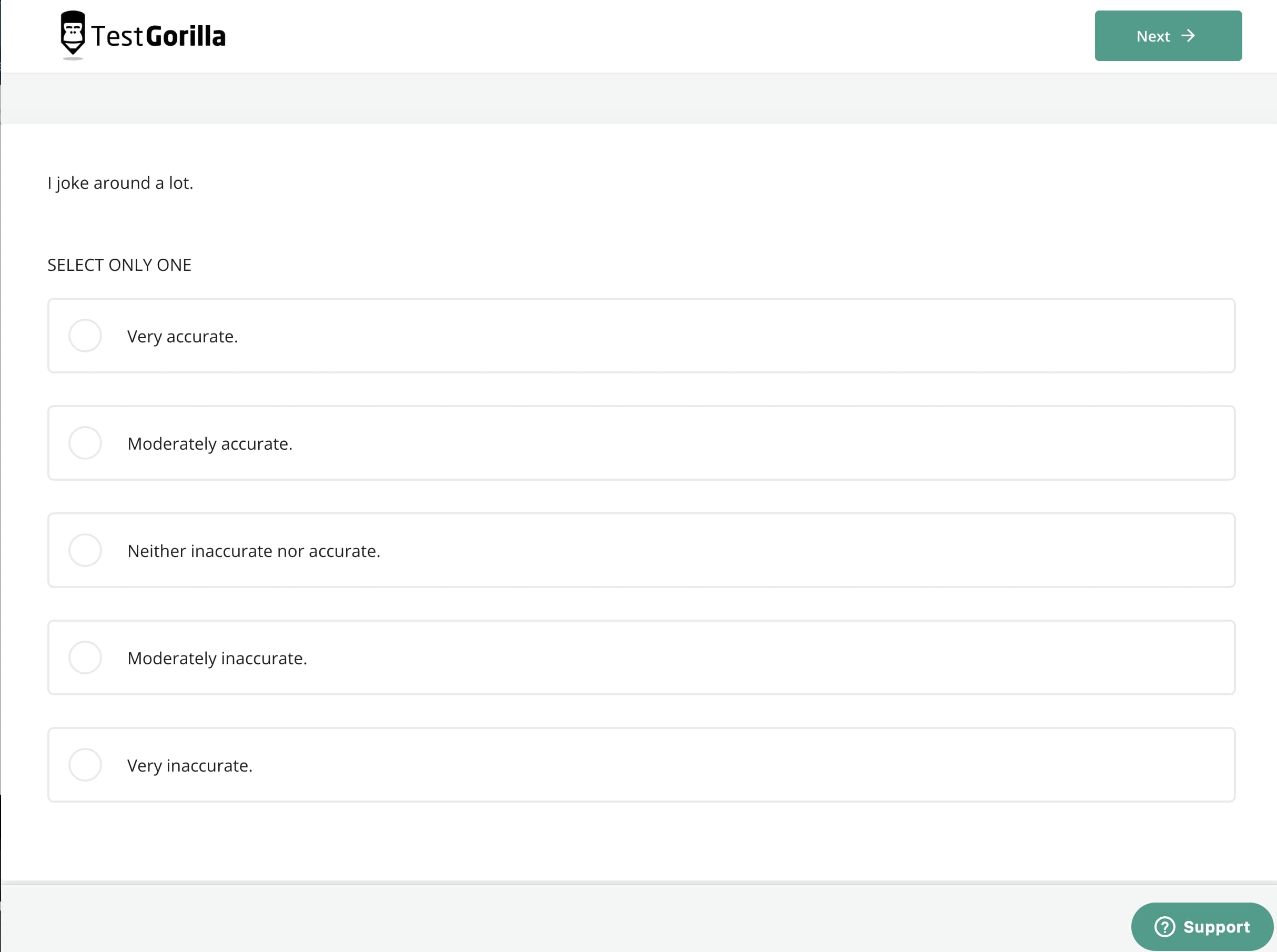1277x952 pixels.
Task: Click the TestGorilla wordmark text
Action: 158,36
